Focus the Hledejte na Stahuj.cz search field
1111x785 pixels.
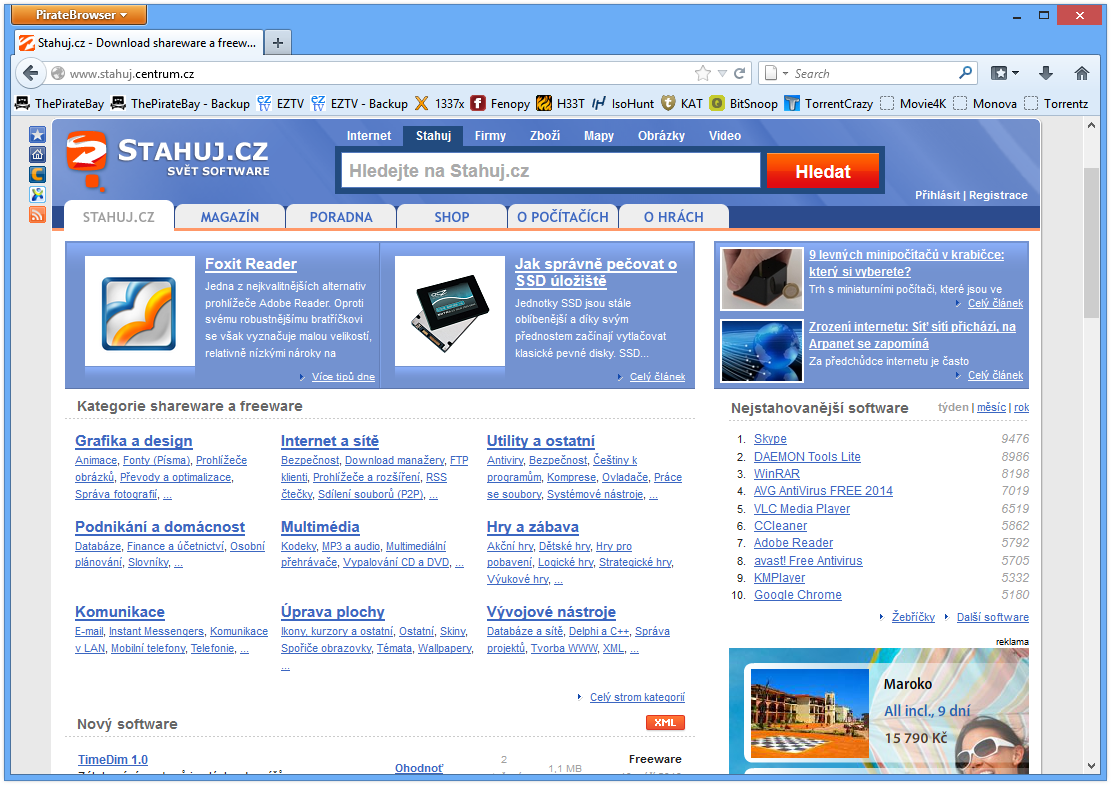click(551, 171)
